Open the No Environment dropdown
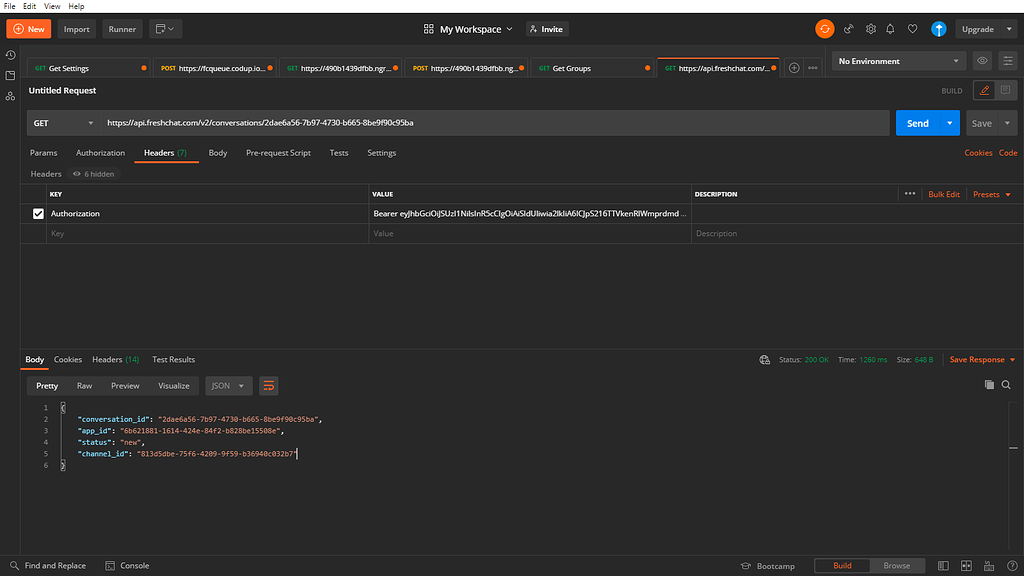1024x576 pixels. click(897, 61)
